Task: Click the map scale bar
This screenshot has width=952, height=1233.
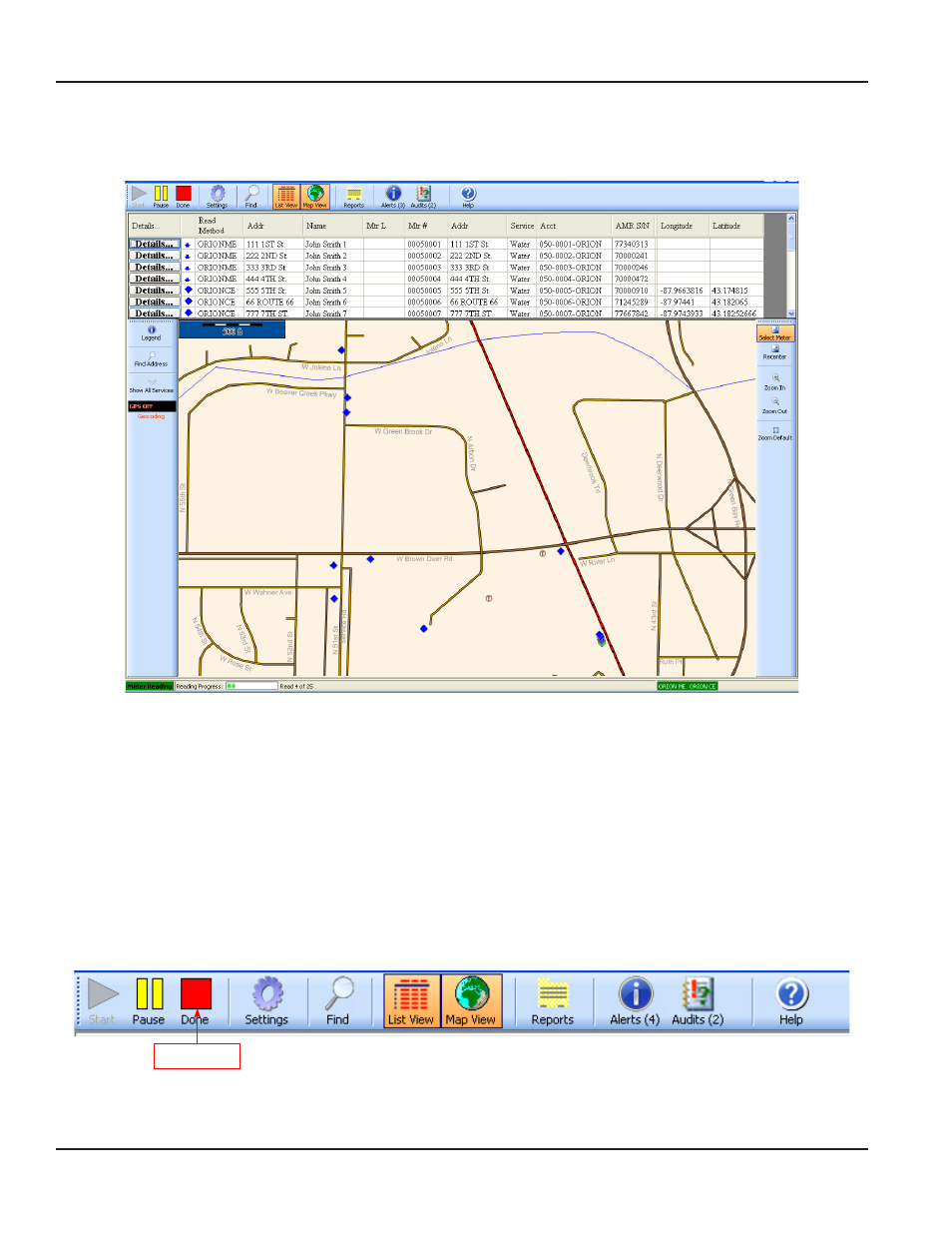Action: tap(232, 328)
